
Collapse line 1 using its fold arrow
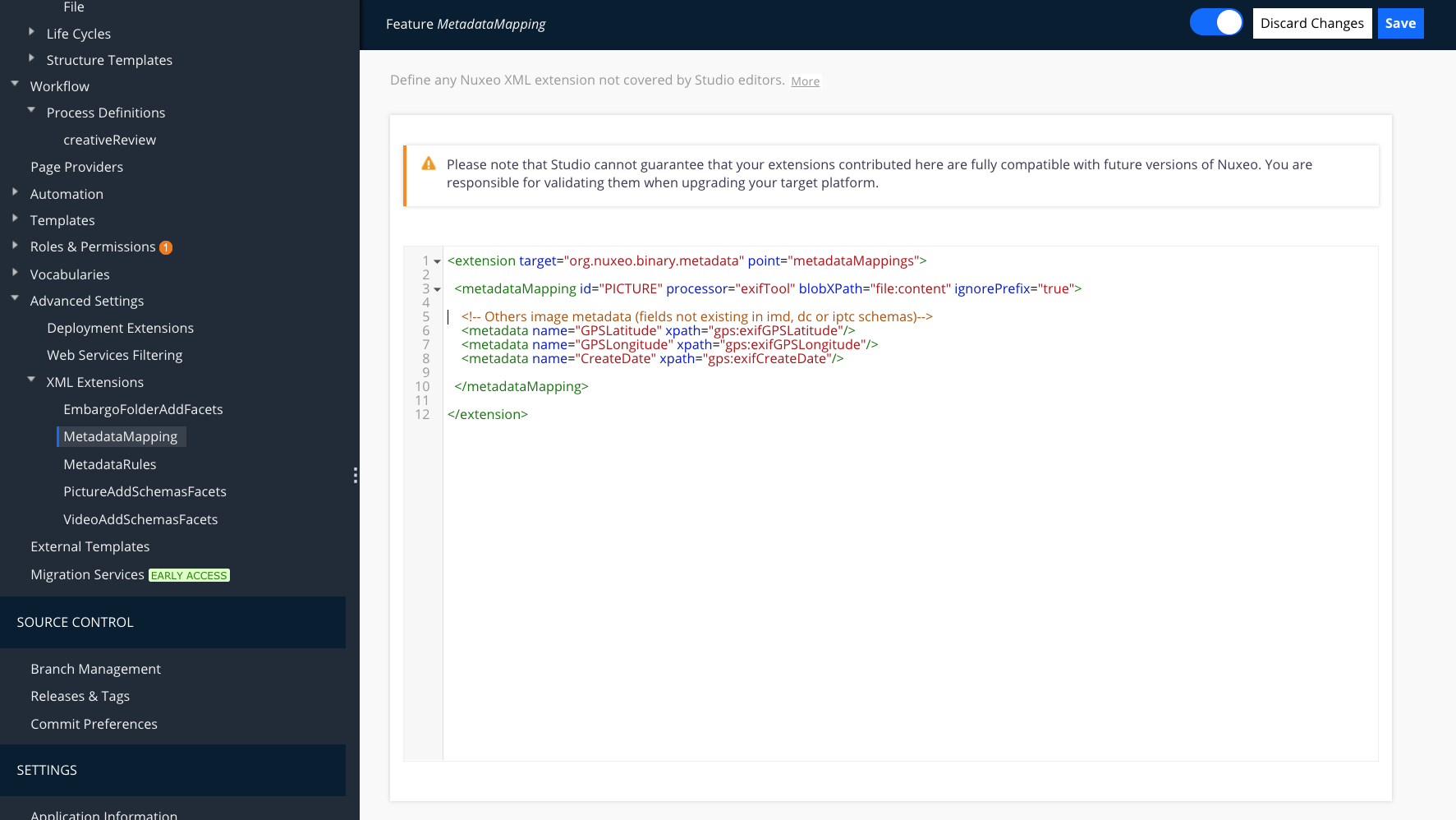tap(436, 260)
